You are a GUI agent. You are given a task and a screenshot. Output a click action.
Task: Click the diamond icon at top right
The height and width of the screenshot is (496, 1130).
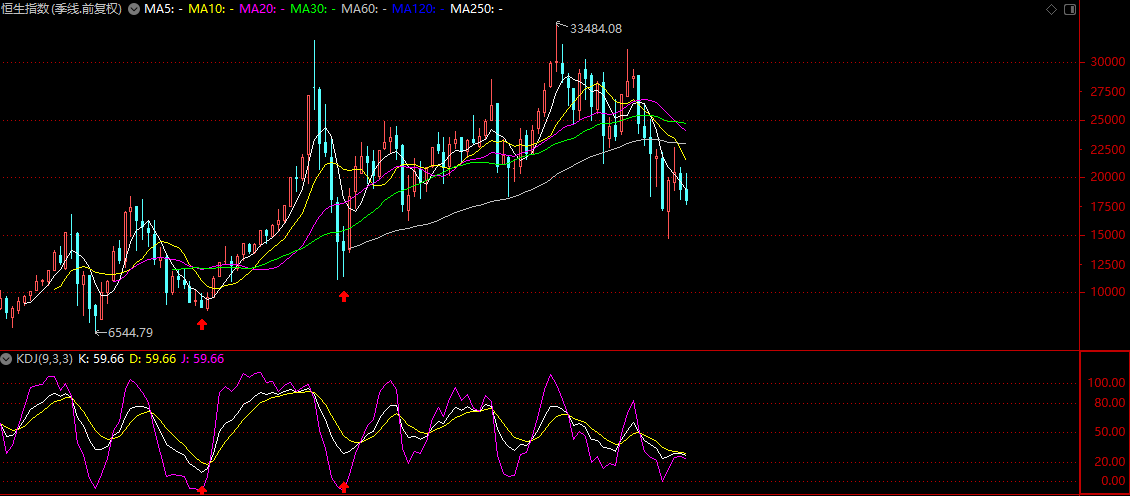pos(1050,9)
